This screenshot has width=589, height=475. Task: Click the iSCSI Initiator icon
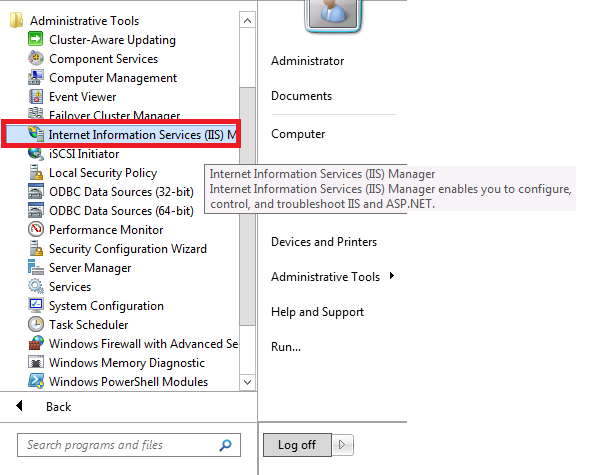click(x=36, y=153)
